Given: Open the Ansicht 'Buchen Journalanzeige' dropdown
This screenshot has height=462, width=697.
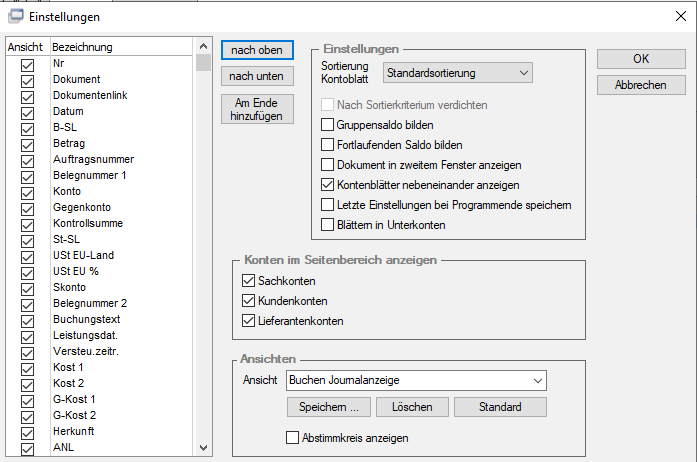Looking at the screenshot, I should pyautogui.click(x=416, y=380).
